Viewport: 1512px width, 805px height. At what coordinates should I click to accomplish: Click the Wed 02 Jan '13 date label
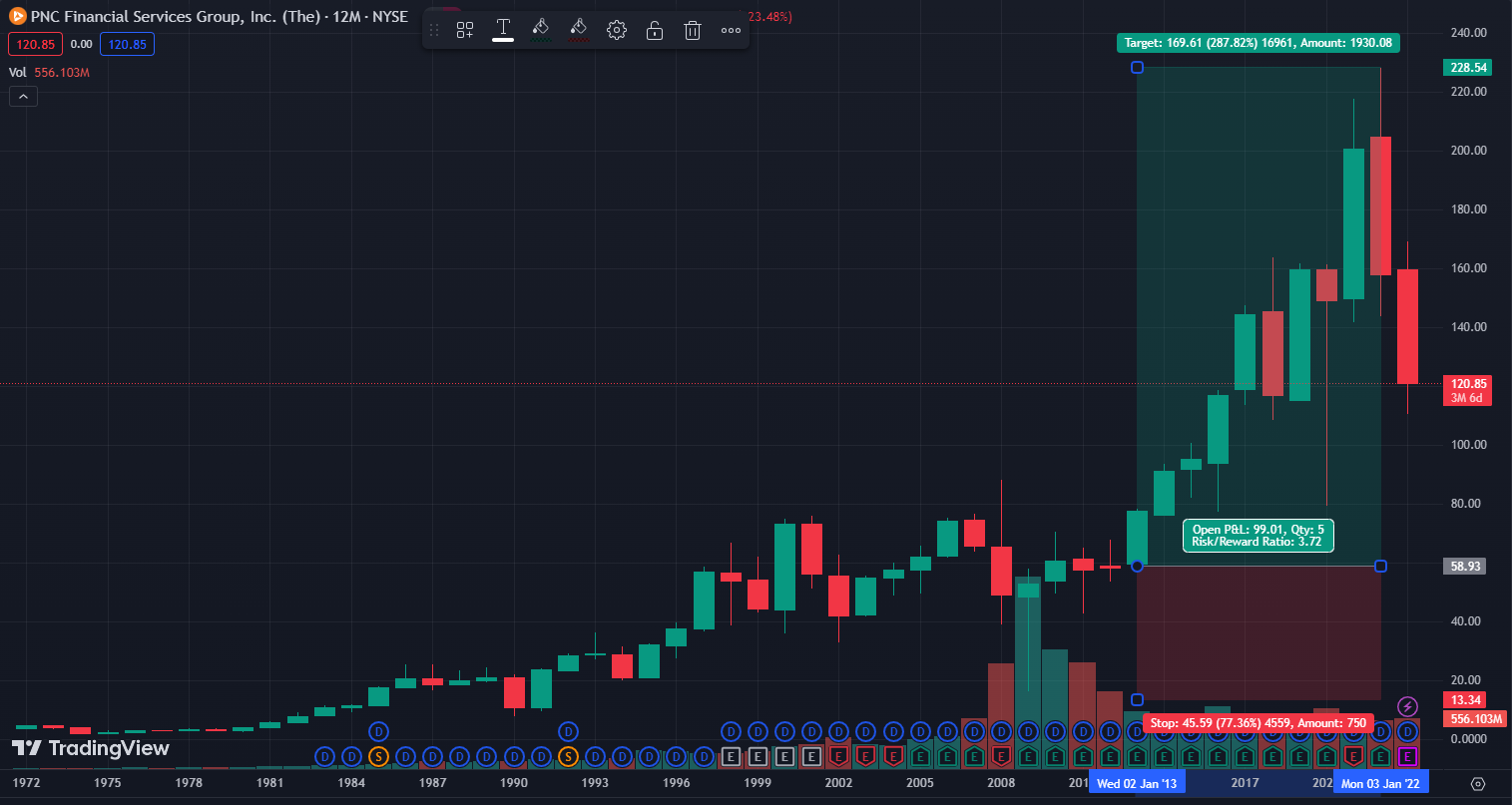[x=1137, y=783]
